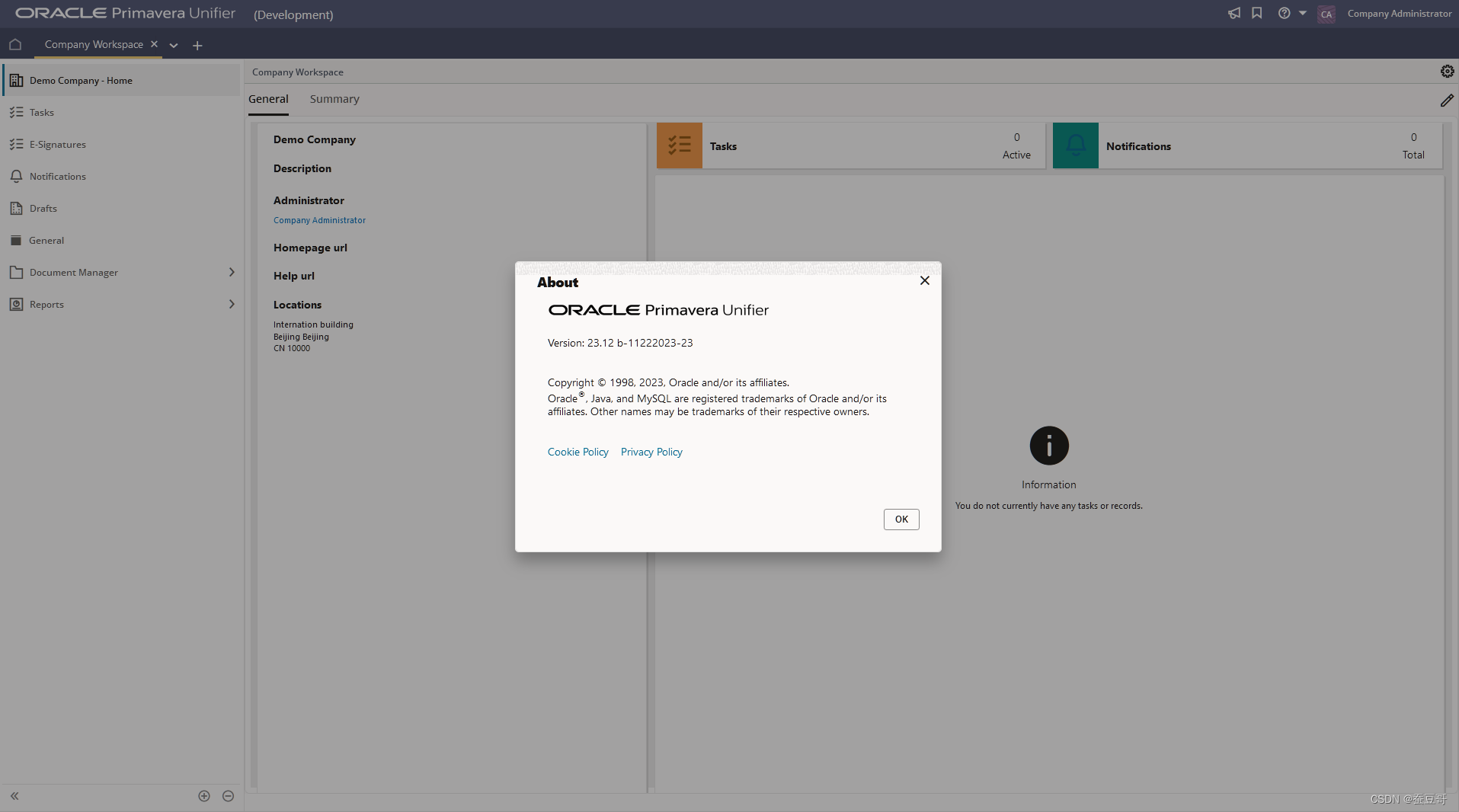Select the General sidebar icon

(x=16, y=240)
